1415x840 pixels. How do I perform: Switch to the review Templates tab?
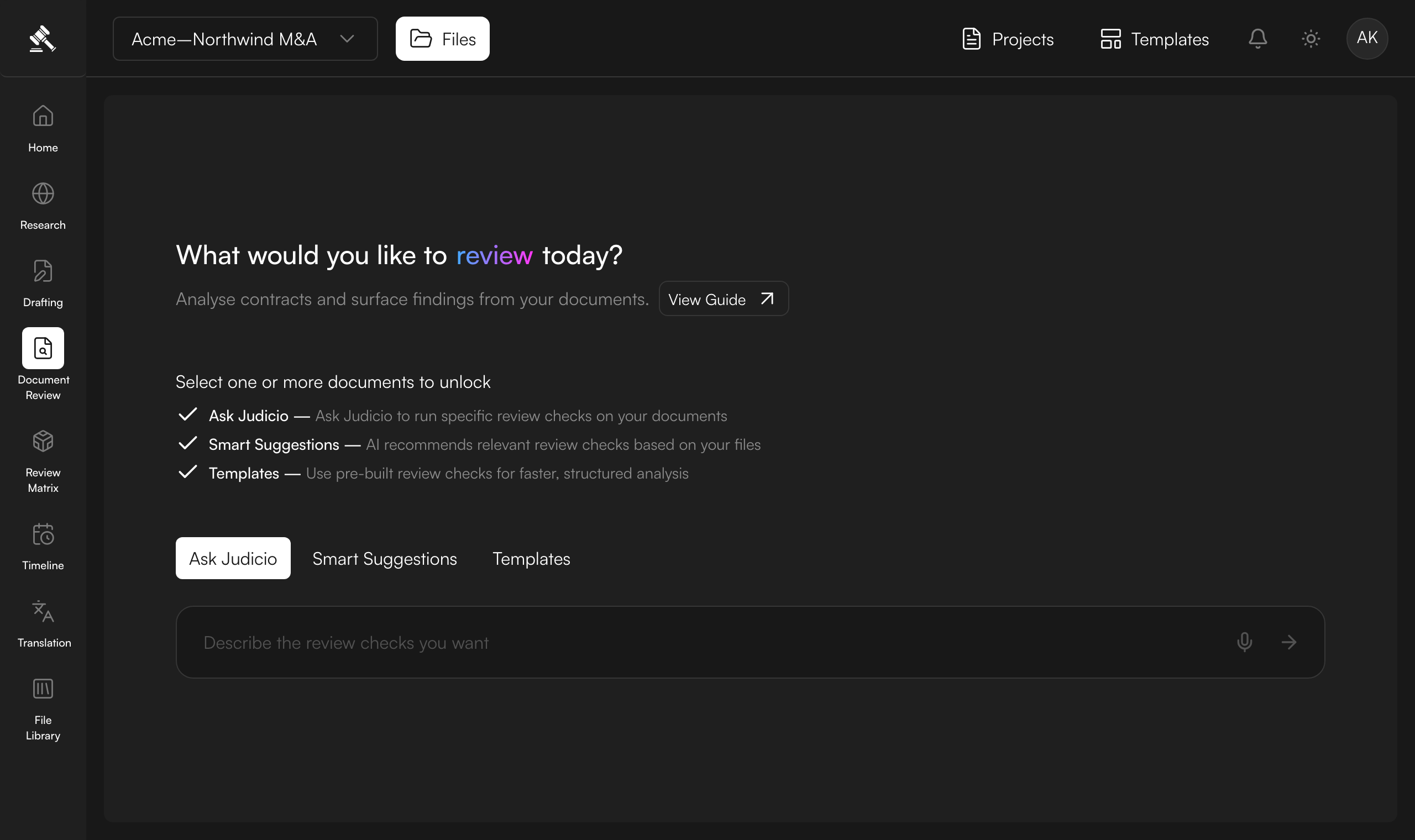click(x=531, y=558)
